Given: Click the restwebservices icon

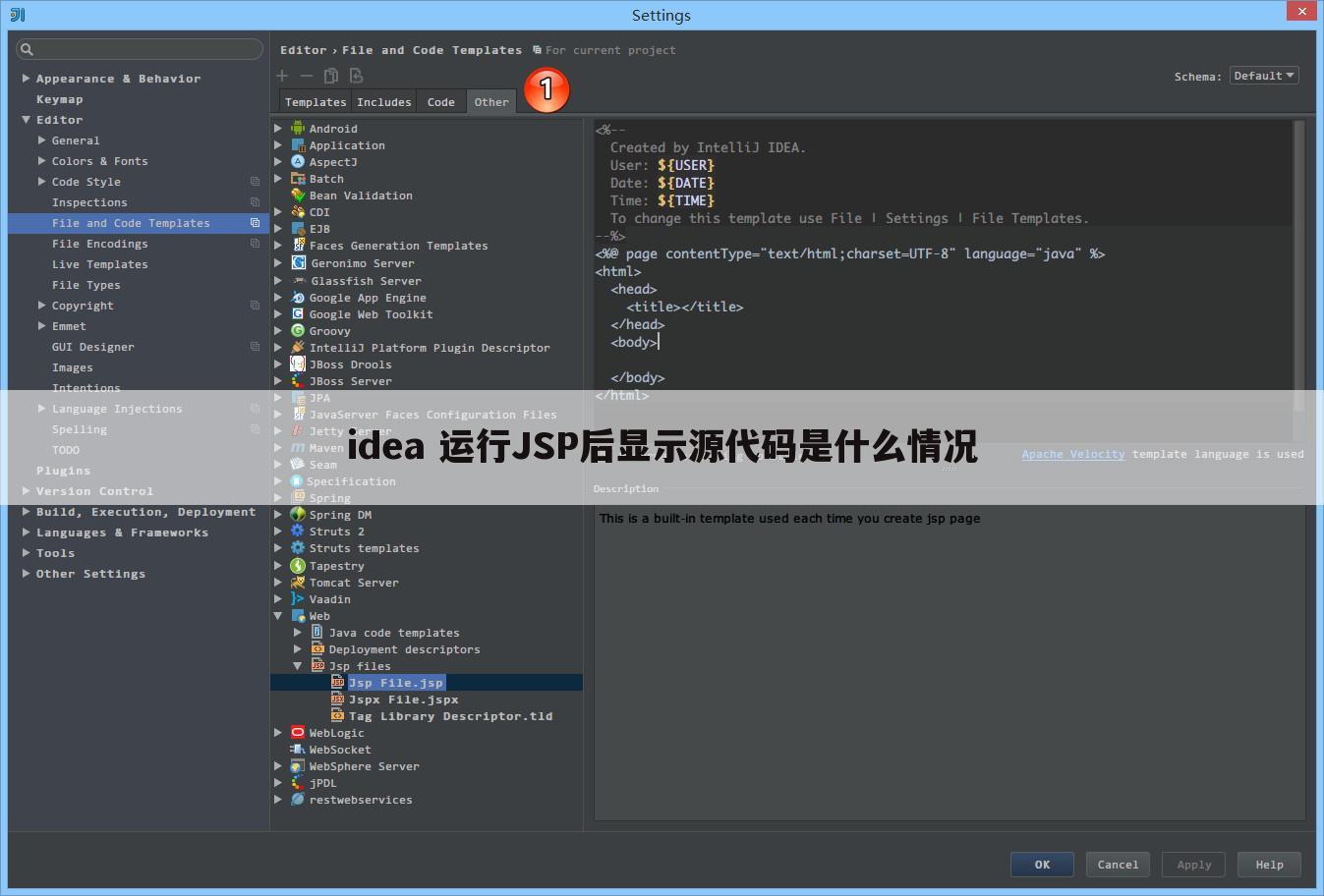Looking at the screenshot, I should 298,799.
